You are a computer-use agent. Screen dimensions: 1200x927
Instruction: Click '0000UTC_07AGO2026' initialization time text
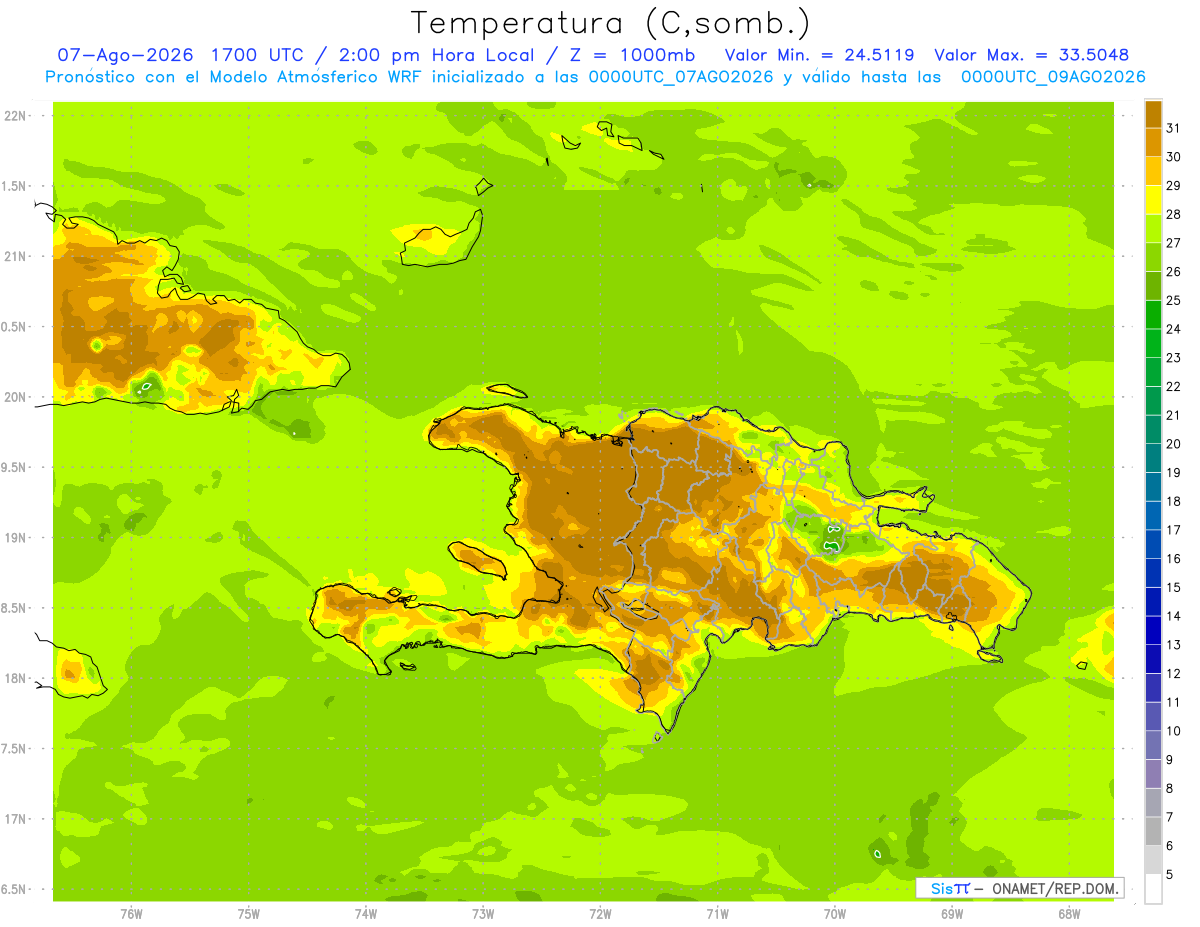(681, 77)
